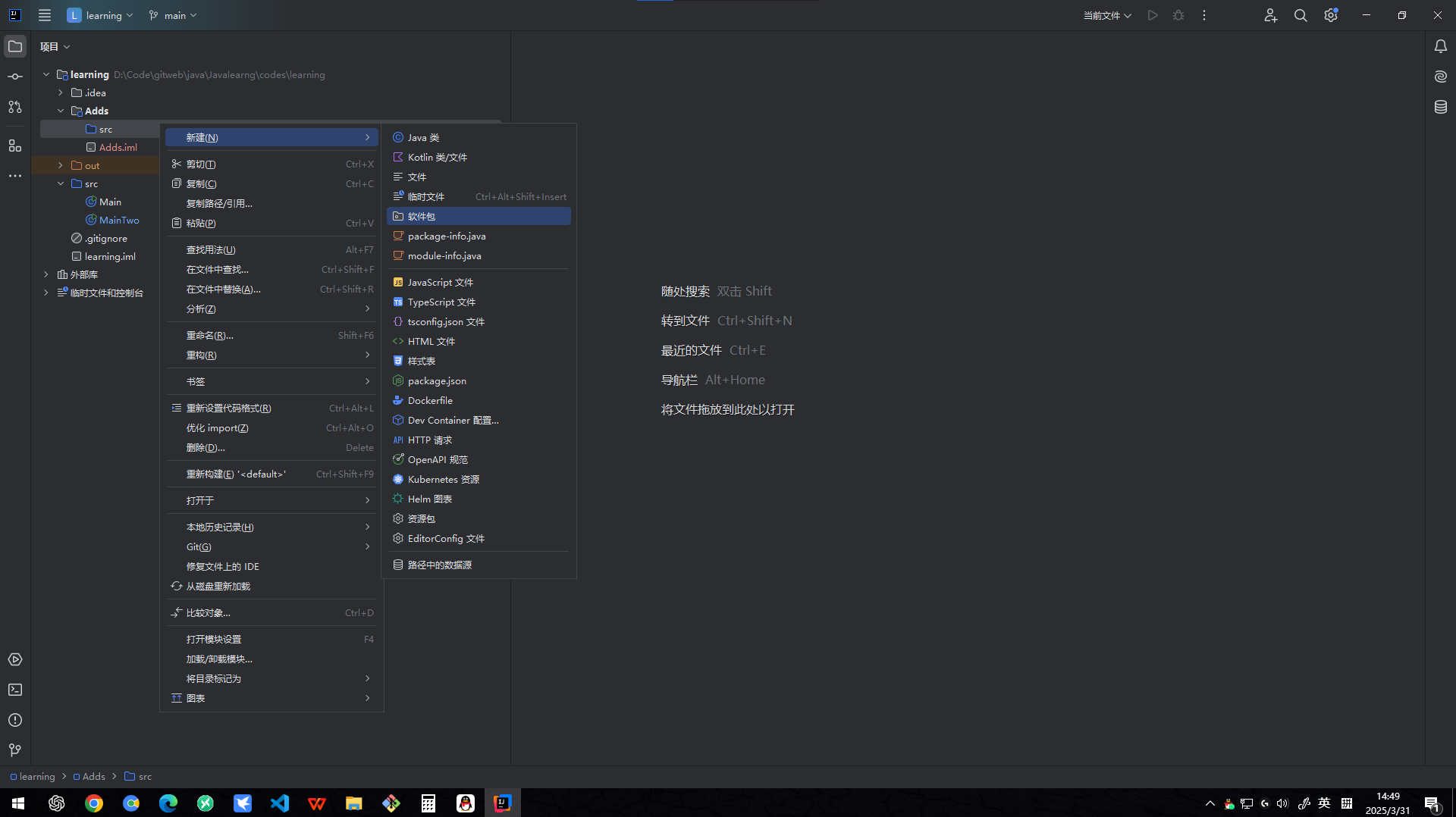This screenshot has width=1456, height=817.
Task: Expand the 外部库 node
Action: click(x=46, y=274)
